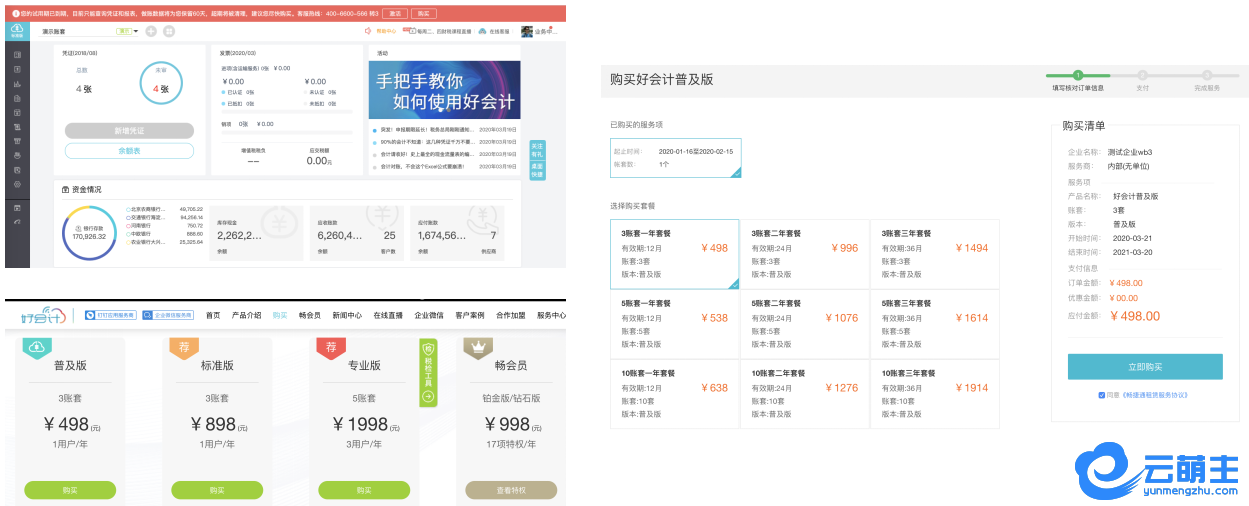The image size is (1249, 506).
Task: Click the green 税检工具 shield ribbon
Action: (x=428, y=372)
